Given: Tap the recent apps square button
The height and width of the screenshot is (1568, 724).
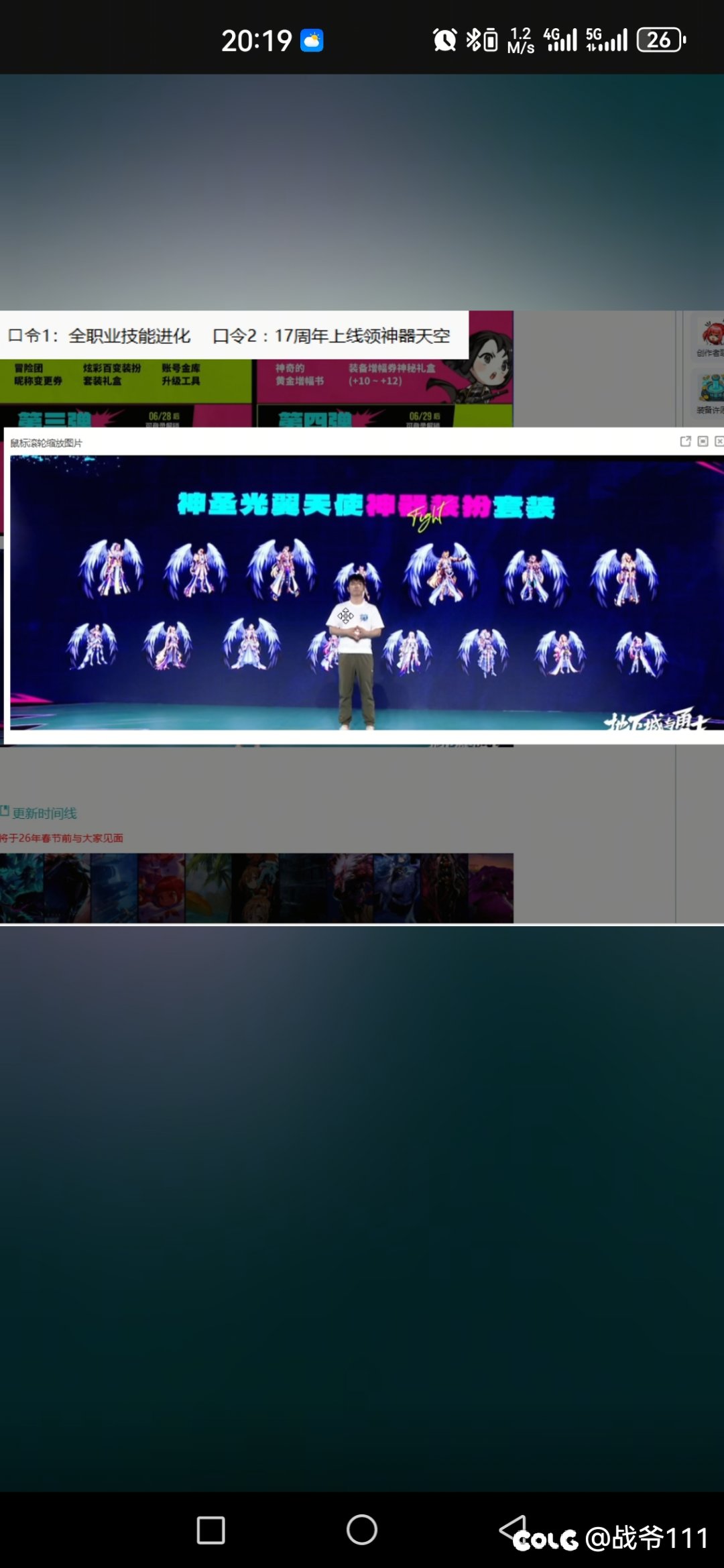Looking at the screenshot, I should pyautogui.click(x=210, y=1530).
